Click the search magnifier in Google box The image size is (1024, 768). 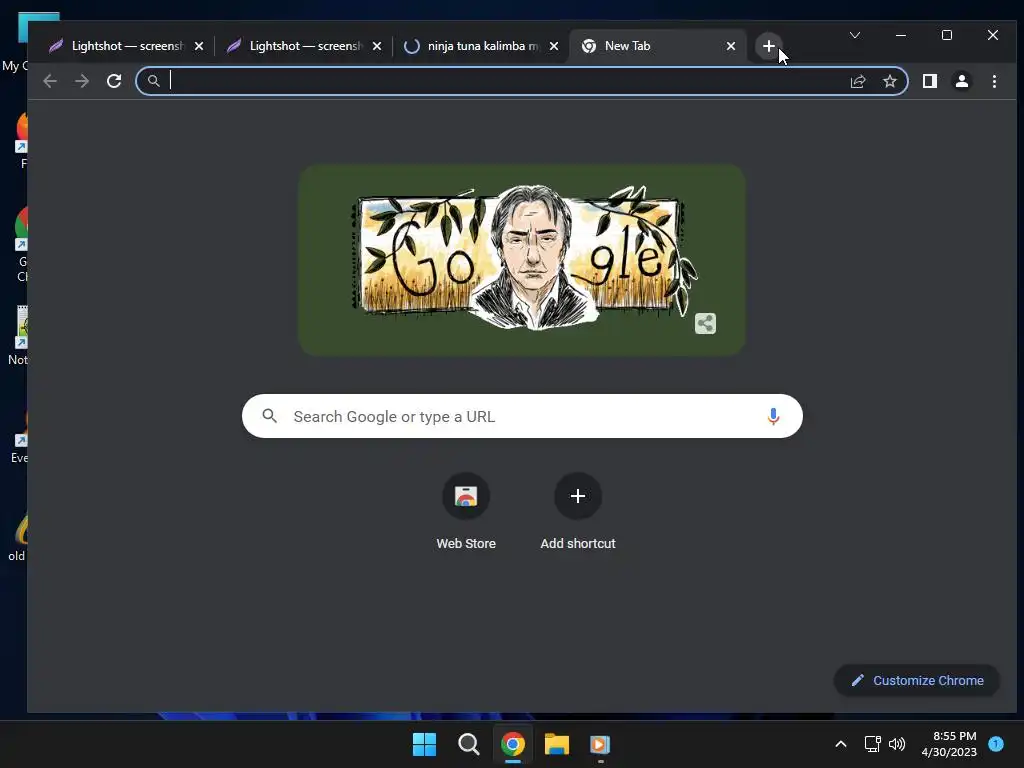pyautogui.click(x=270, y=415)
